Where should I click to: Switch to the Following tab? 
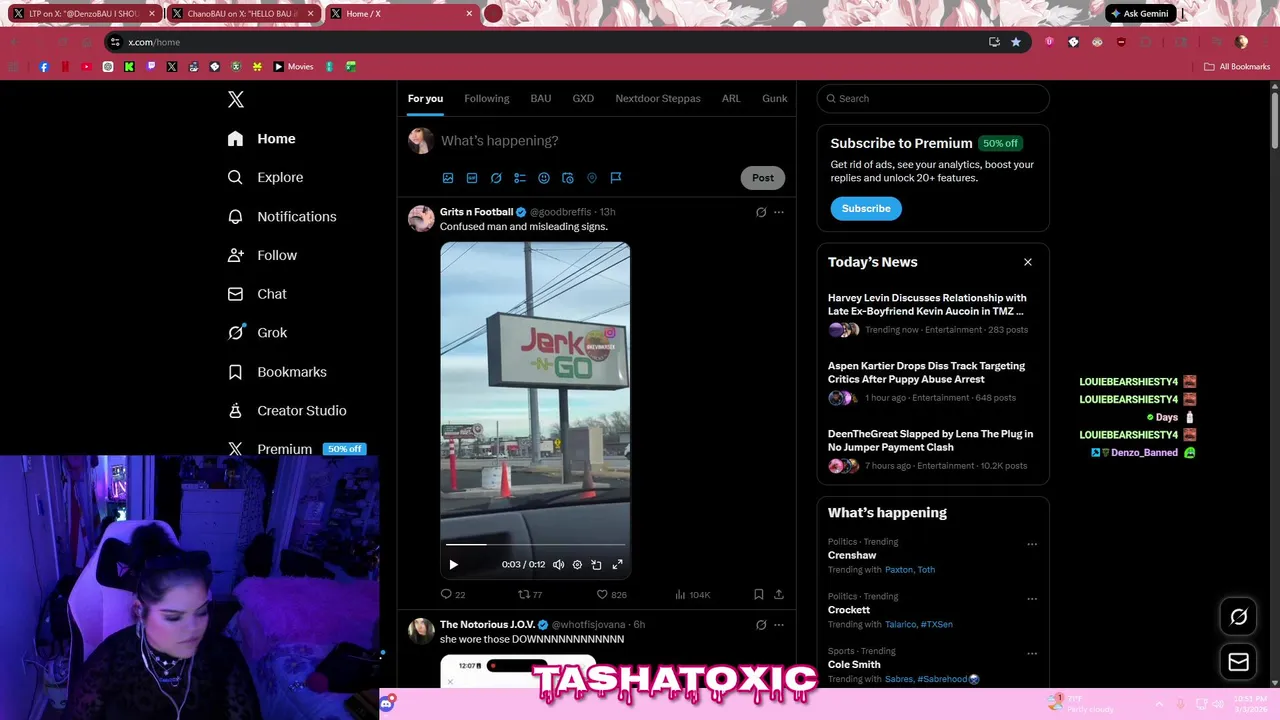(x=487, y=98)
